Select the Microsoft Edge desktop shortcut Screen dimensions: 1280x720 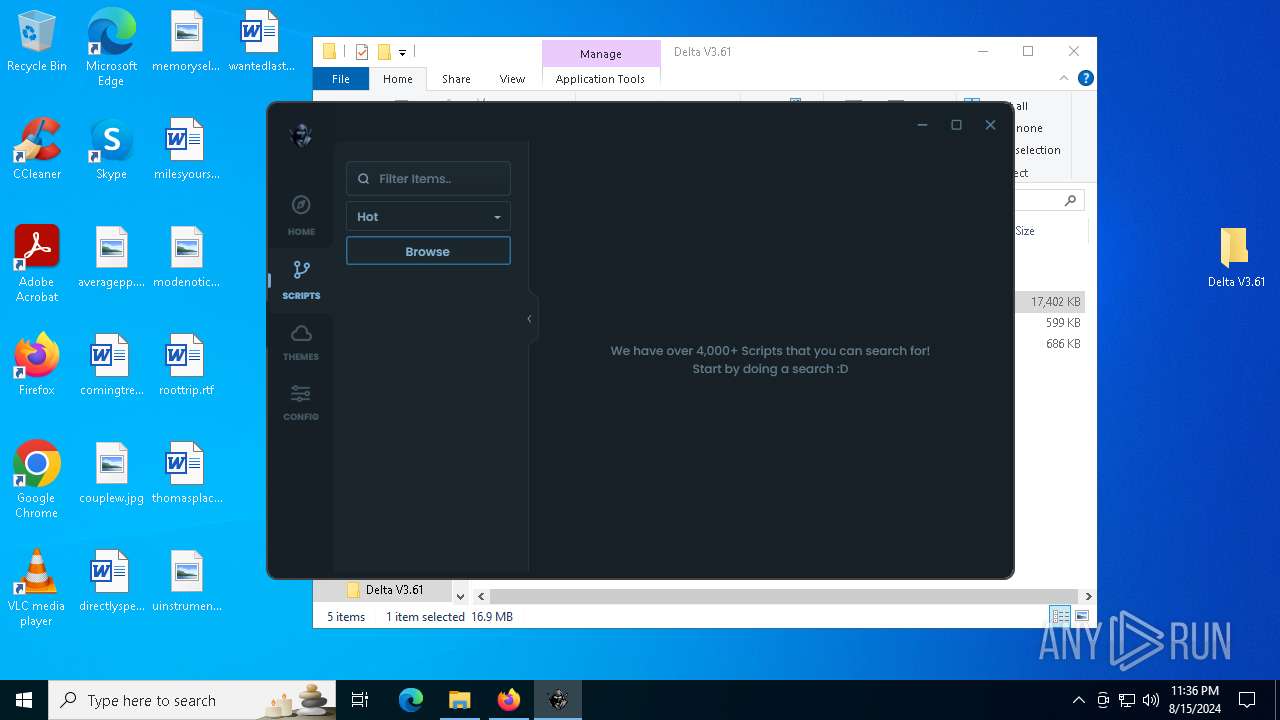pyautogui.click(x=111, y=48)
